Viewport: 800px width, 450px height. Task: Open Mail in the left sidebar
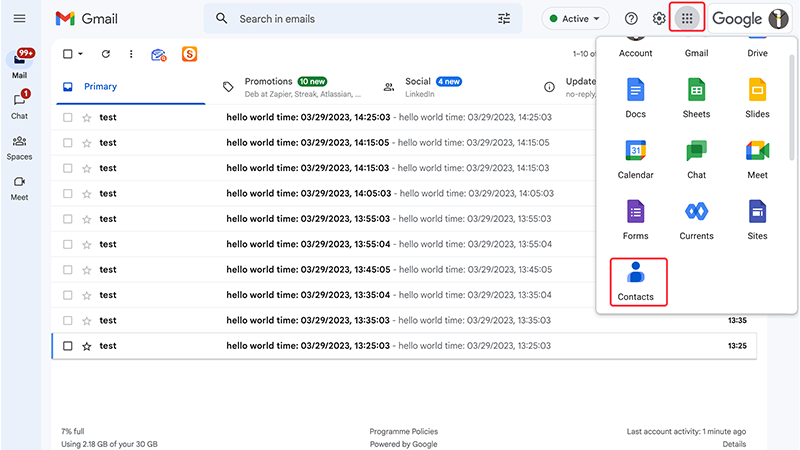(x=19, y=64)
